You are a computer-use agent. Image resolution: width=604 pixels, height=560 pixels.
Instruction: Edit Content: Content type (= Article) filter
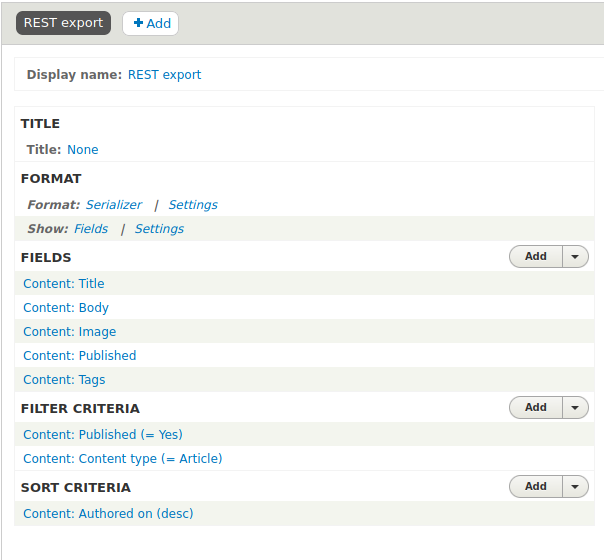tap(123, 459)
